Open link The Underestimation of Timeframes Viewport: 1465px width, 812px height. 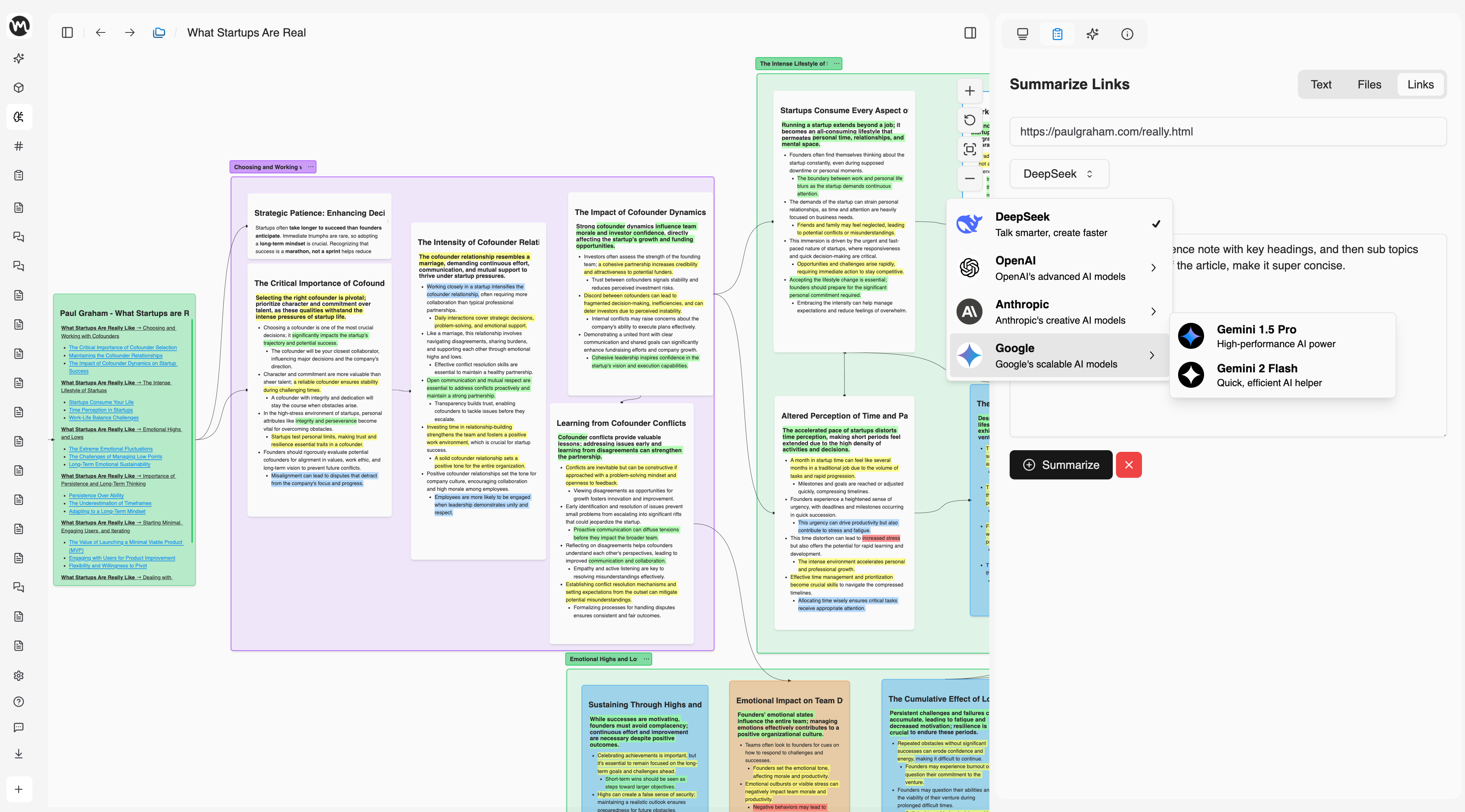tap(110, 503)
